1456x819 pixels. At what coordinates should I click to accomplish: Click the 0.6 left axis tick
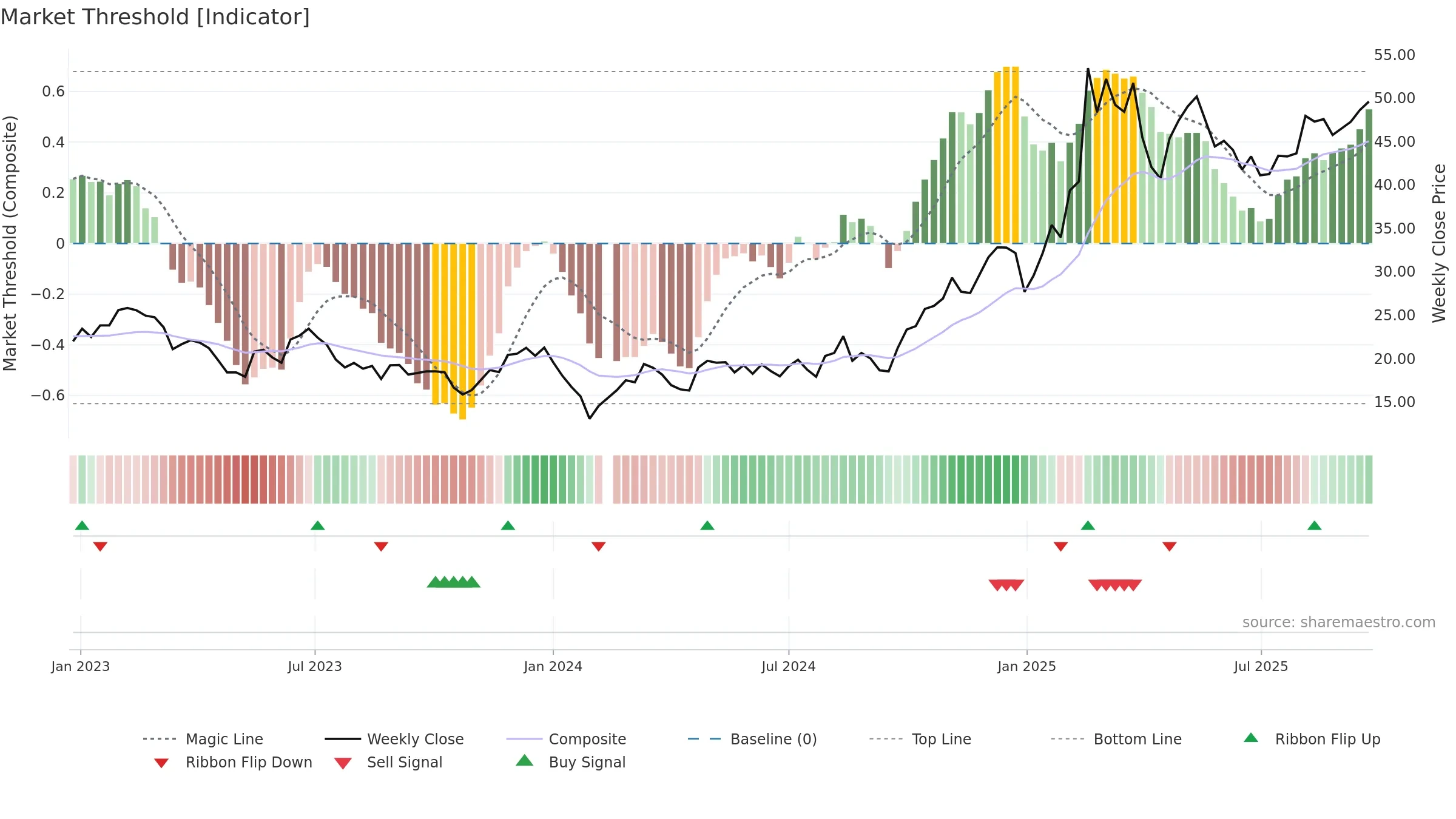53,92
